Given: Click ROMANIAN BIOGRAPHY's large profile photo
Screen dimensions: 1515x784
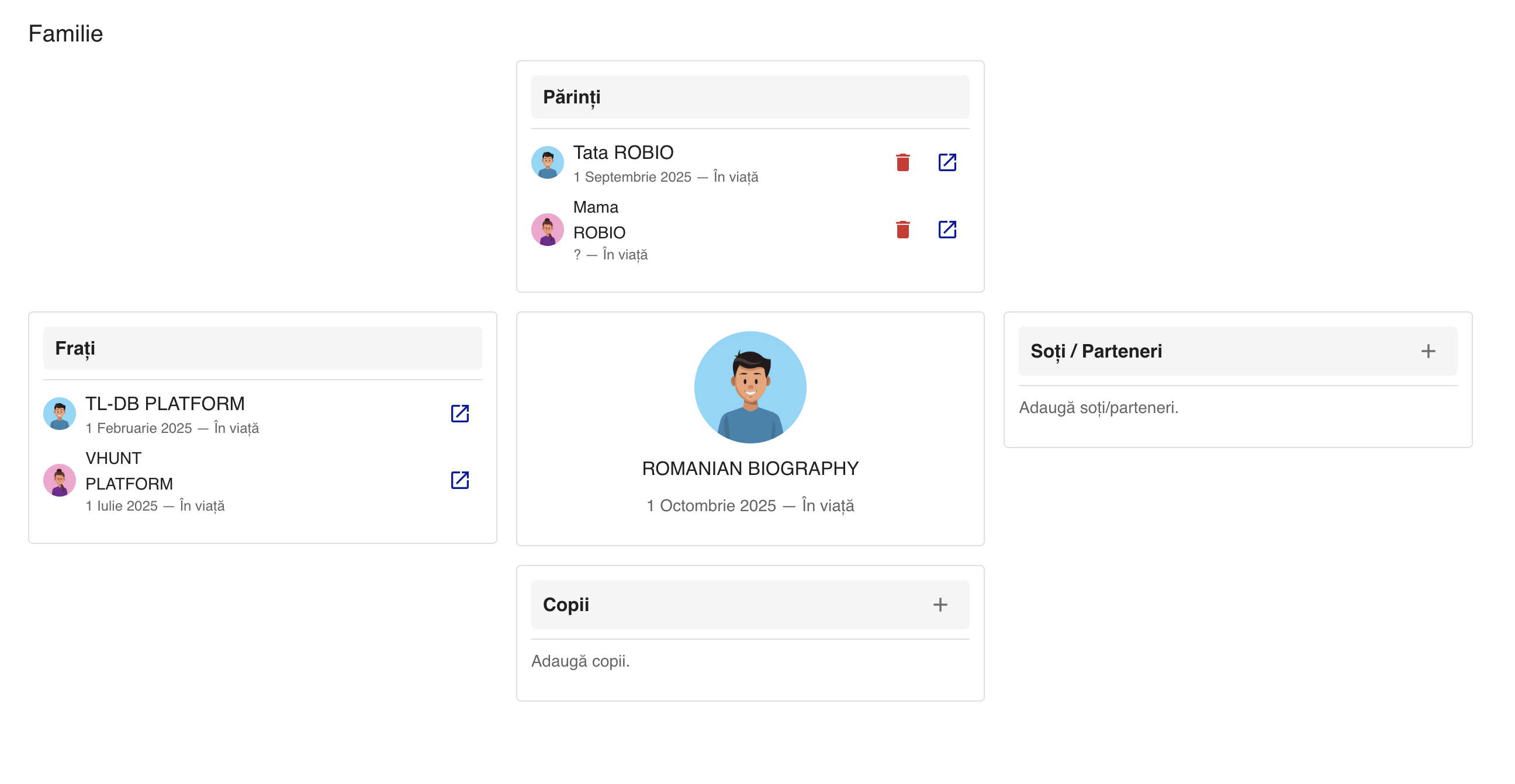Looking at the screenshot, I should 750,387.
